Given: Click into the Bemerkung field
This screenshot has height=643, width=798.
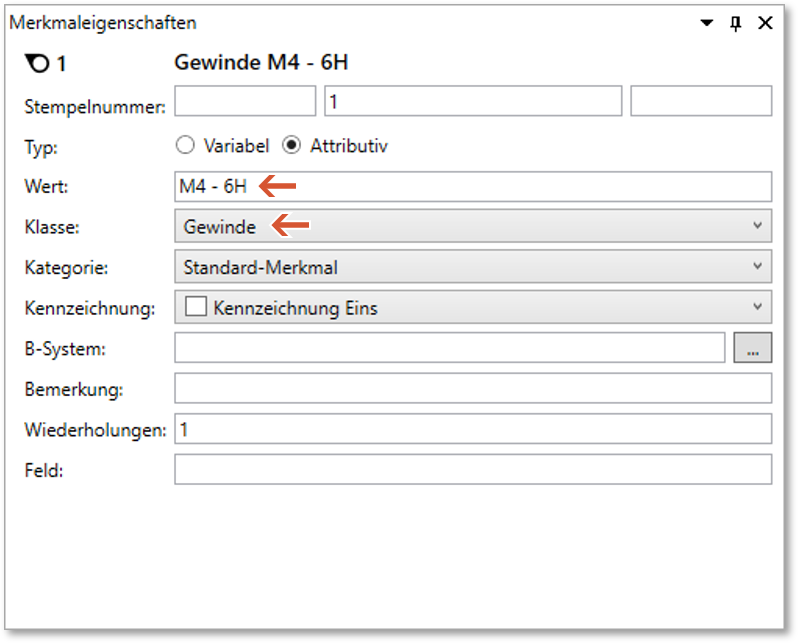Looking at the screenshot, I should coord(473,389).
